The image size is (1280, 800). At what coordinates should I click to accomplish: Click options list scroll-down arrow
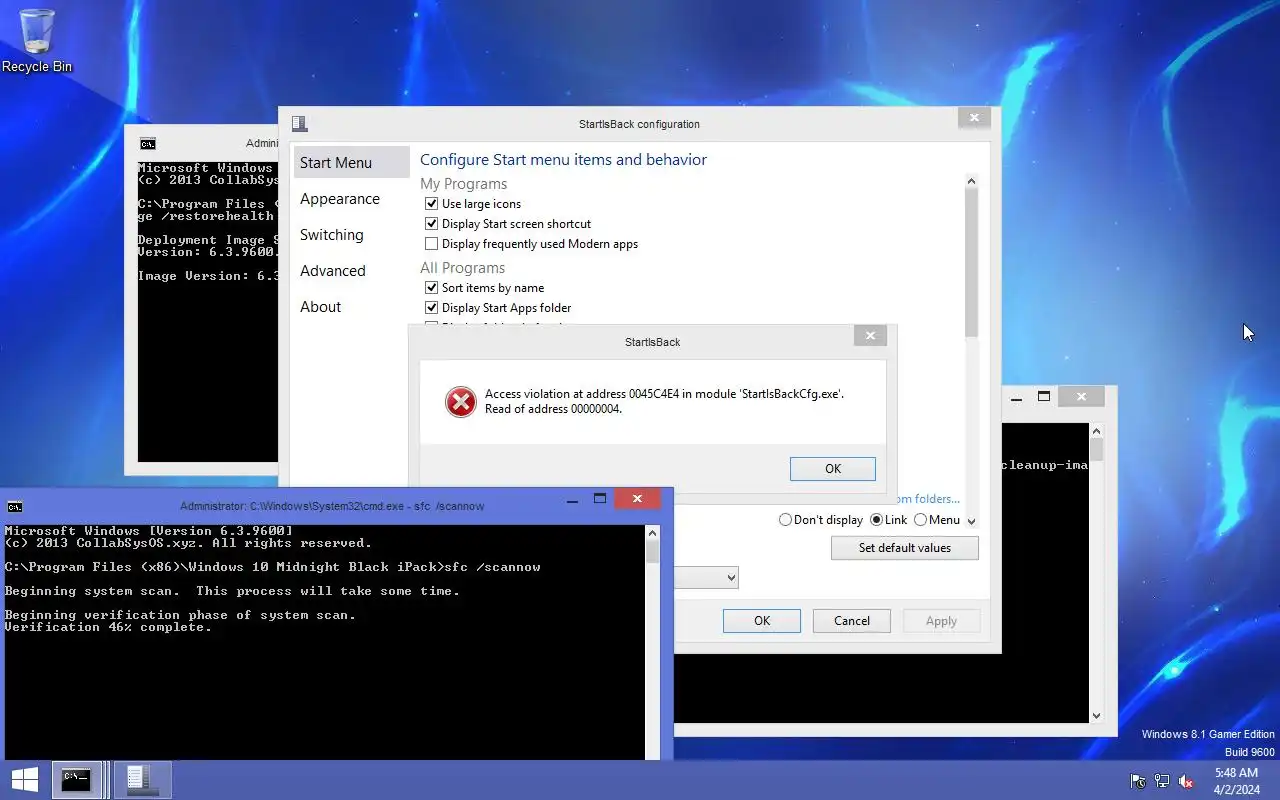point(971,521)
